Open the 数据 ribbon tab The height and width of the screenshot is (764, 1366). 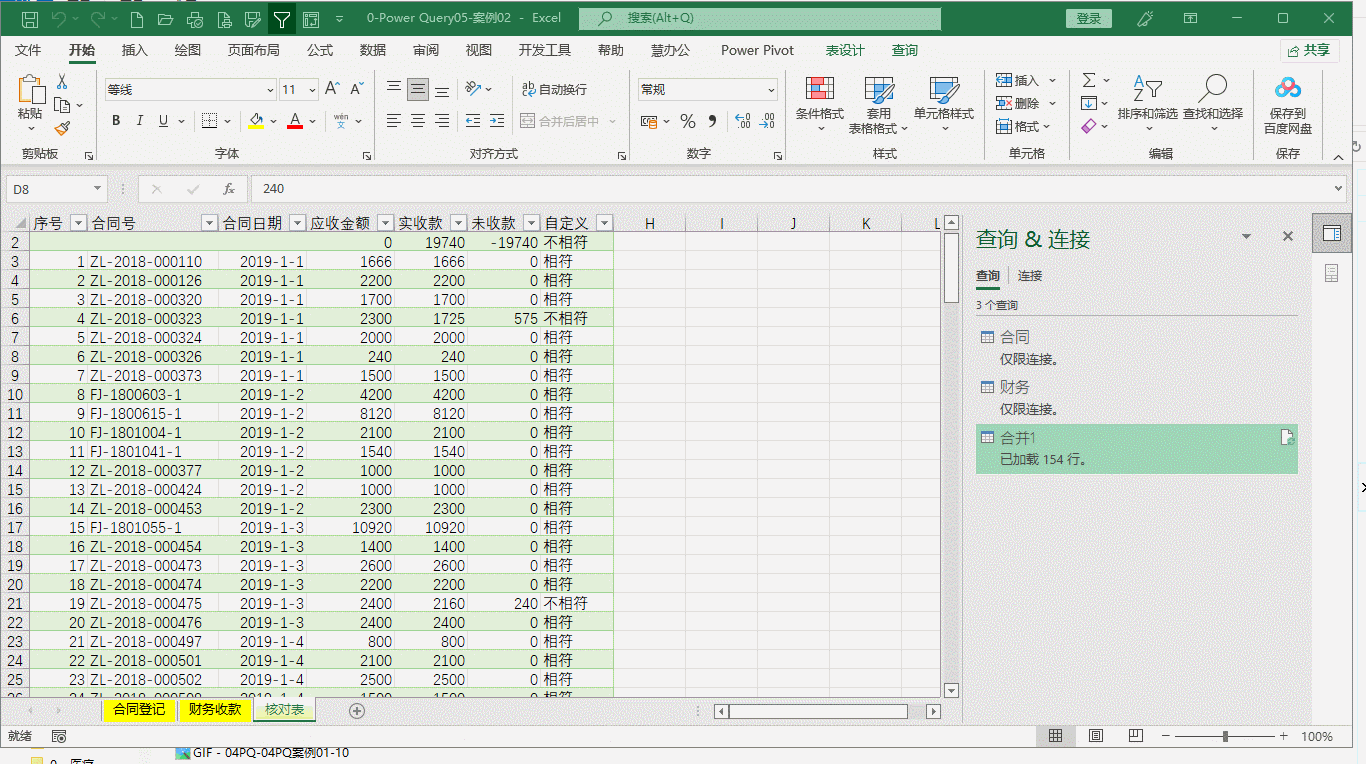[x=373, y=50]
